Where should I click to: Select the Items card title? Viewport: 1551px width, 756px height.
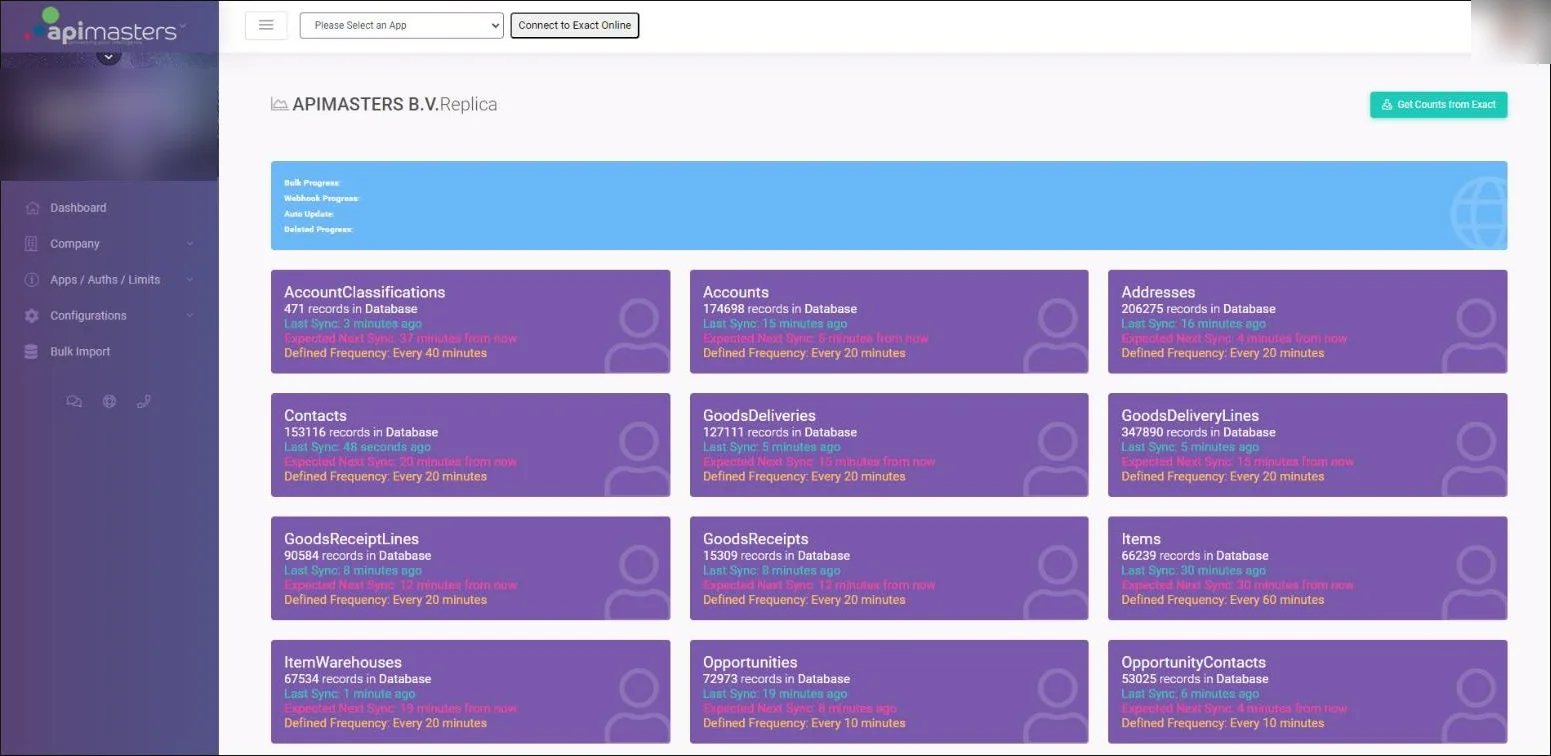tap(1141, 539)
